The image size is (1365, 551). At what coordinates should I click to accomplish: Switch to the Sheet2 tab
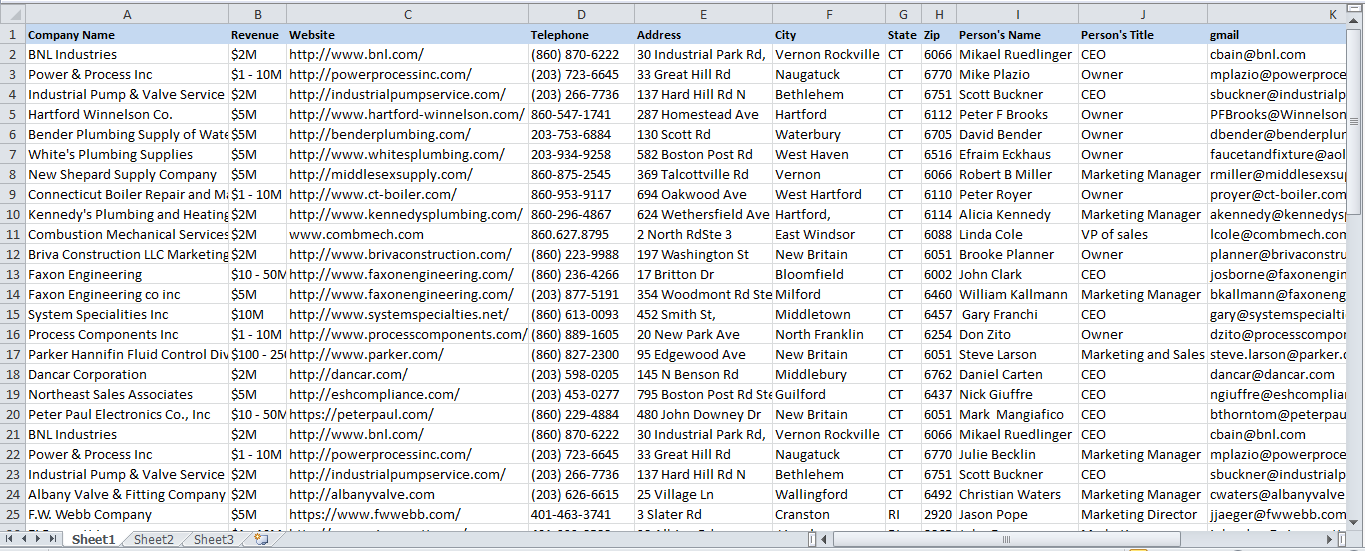(153, 539)
